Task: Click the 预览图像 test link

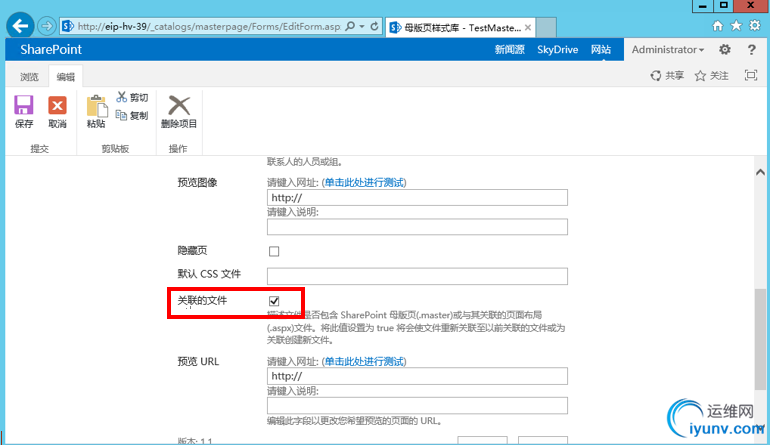Action: (x=364, y=183)
